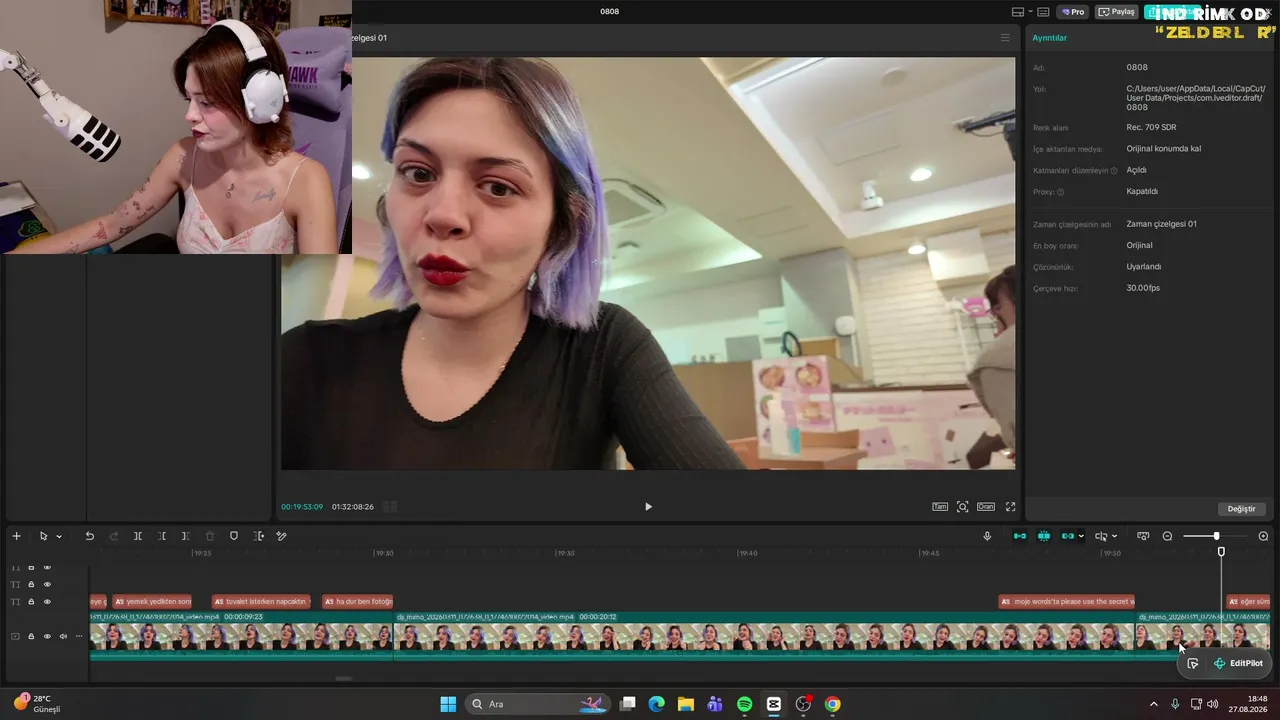Viewport: 1280px width, 720px height.
Task: Add a marker using the shield-shaped icon
Action: click(x=234, y=536)
